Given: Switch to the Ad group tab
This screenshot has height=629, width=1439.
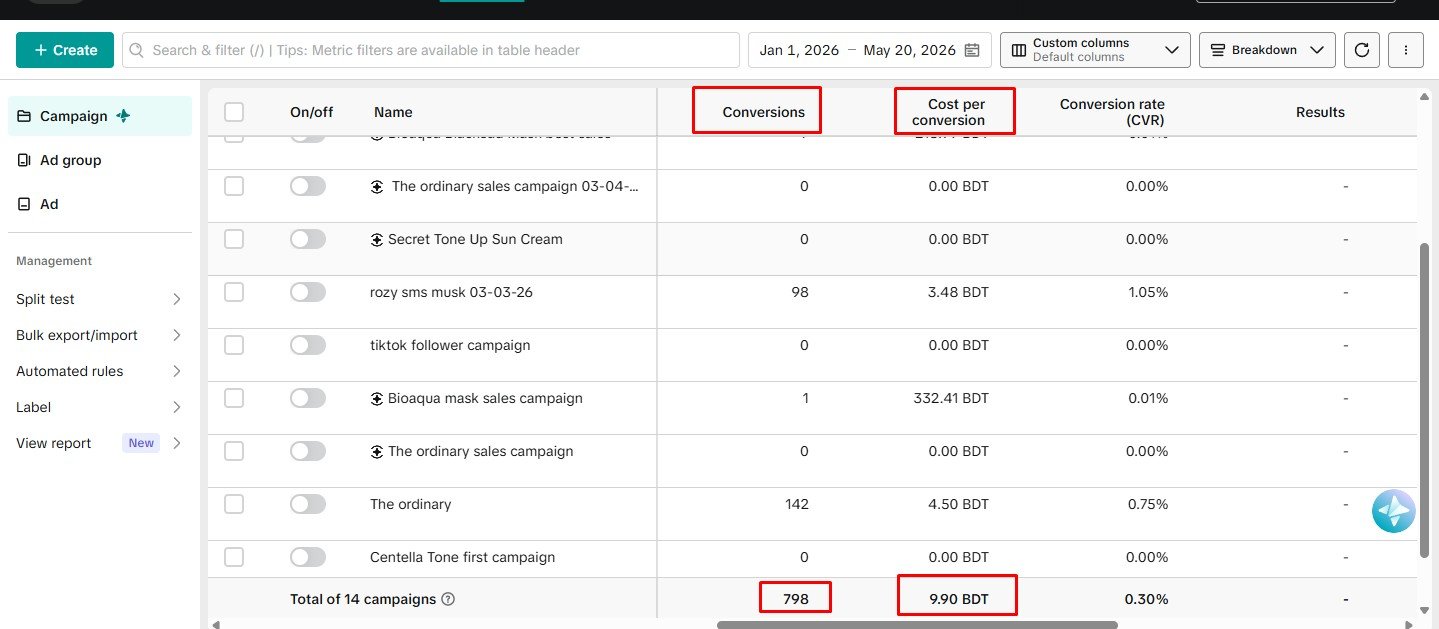Looking at the screenshot, I should pyautogui.click(x=99, y=160).
